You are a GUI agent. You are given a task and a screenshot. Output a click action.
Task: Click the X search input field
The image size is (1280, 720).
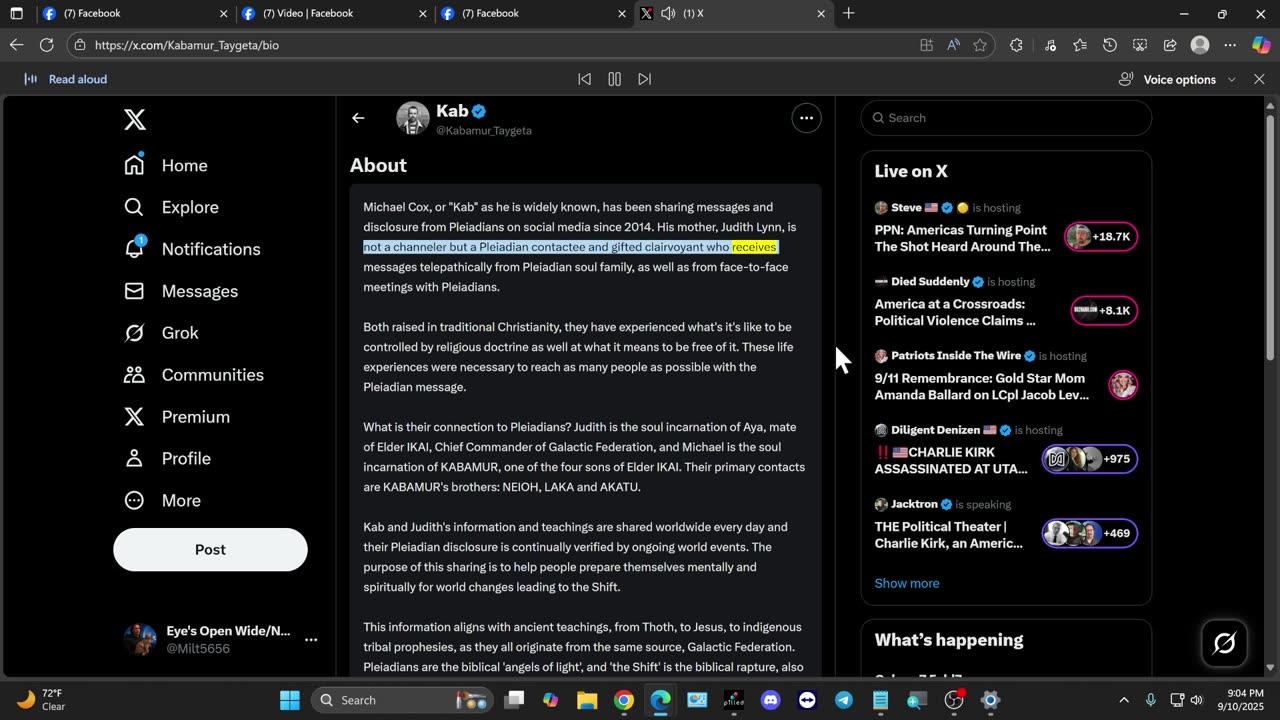click(x=1006, y=118)
